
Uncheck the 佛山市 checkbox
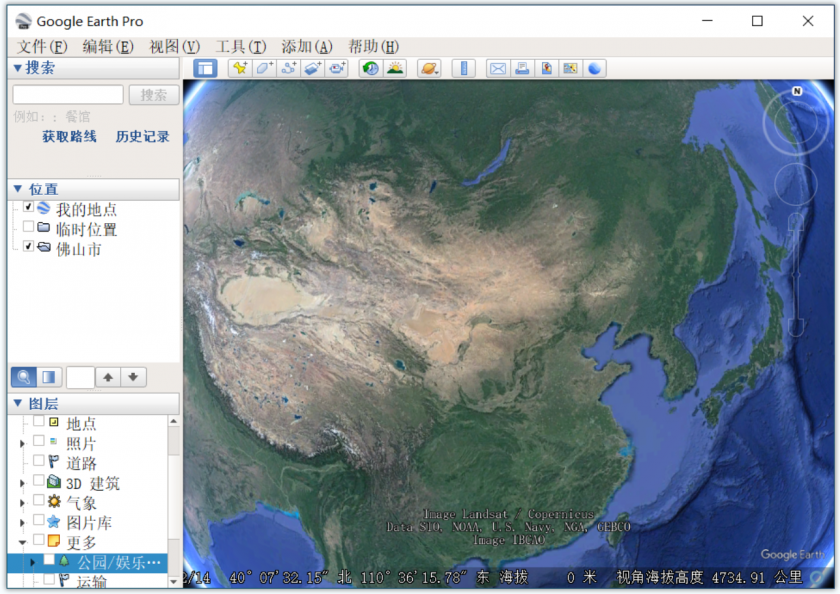click(x=28, y=246)
